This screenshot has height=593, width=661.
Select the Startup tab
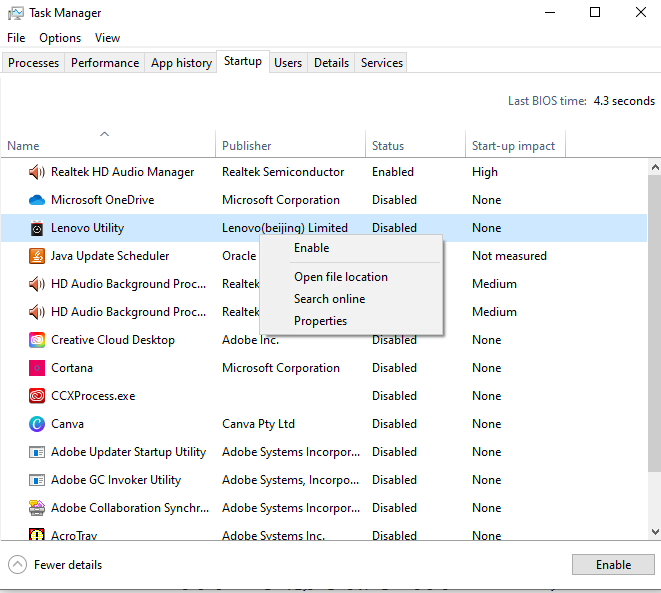[x=243, y=62]
